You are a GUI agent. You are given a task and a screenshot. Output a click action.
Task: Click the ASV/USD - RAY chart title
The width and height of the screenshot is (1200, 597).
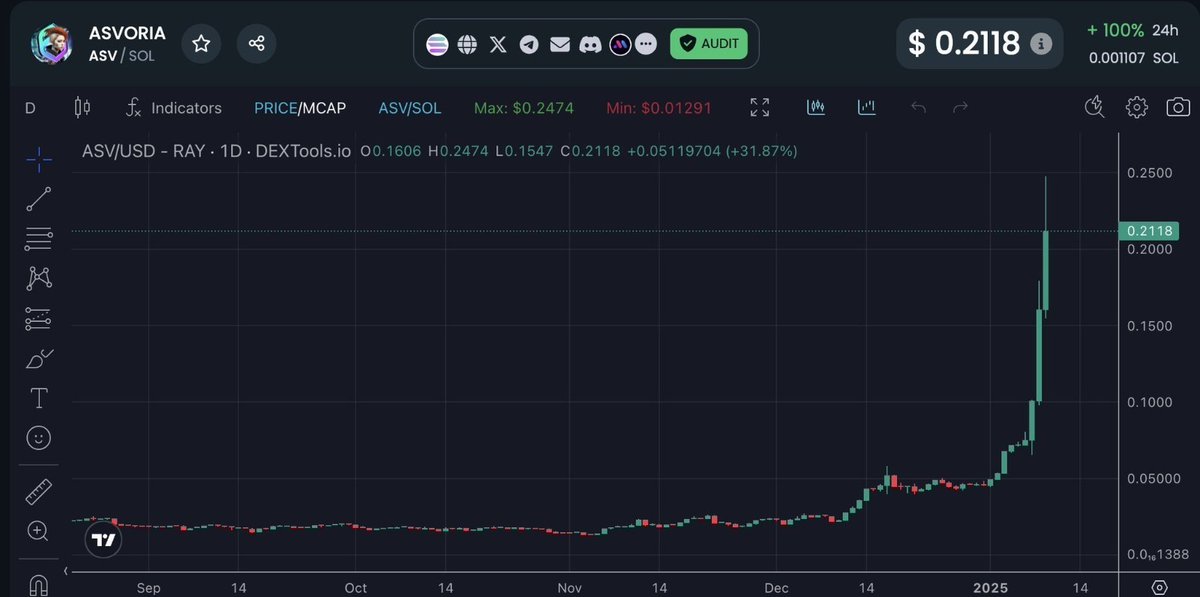216,152
